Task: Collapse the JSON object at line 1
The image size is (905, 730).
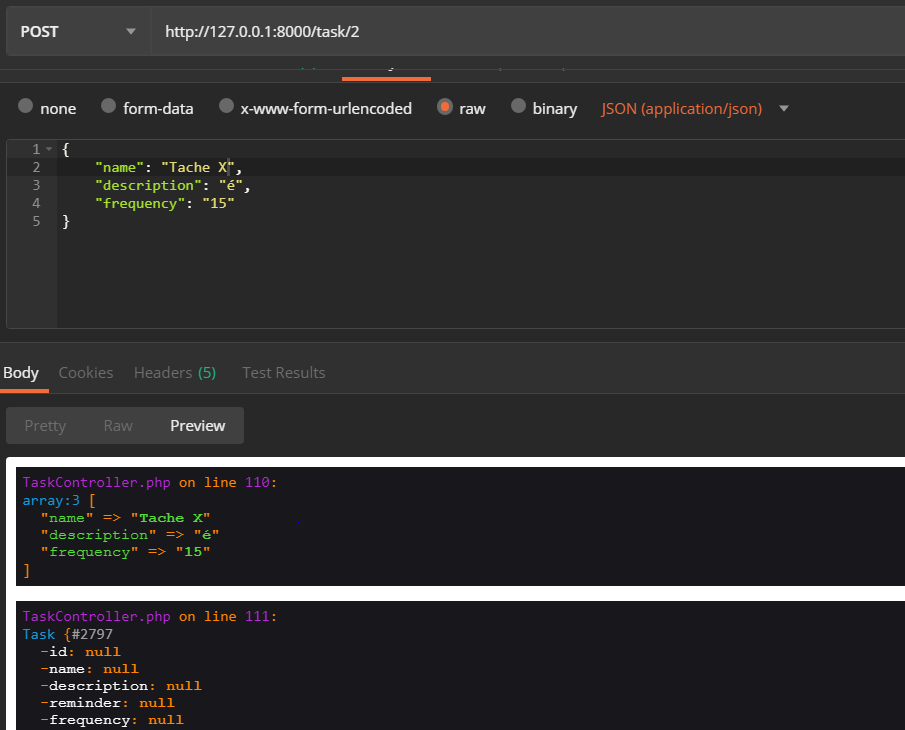Action: point(47,148)
